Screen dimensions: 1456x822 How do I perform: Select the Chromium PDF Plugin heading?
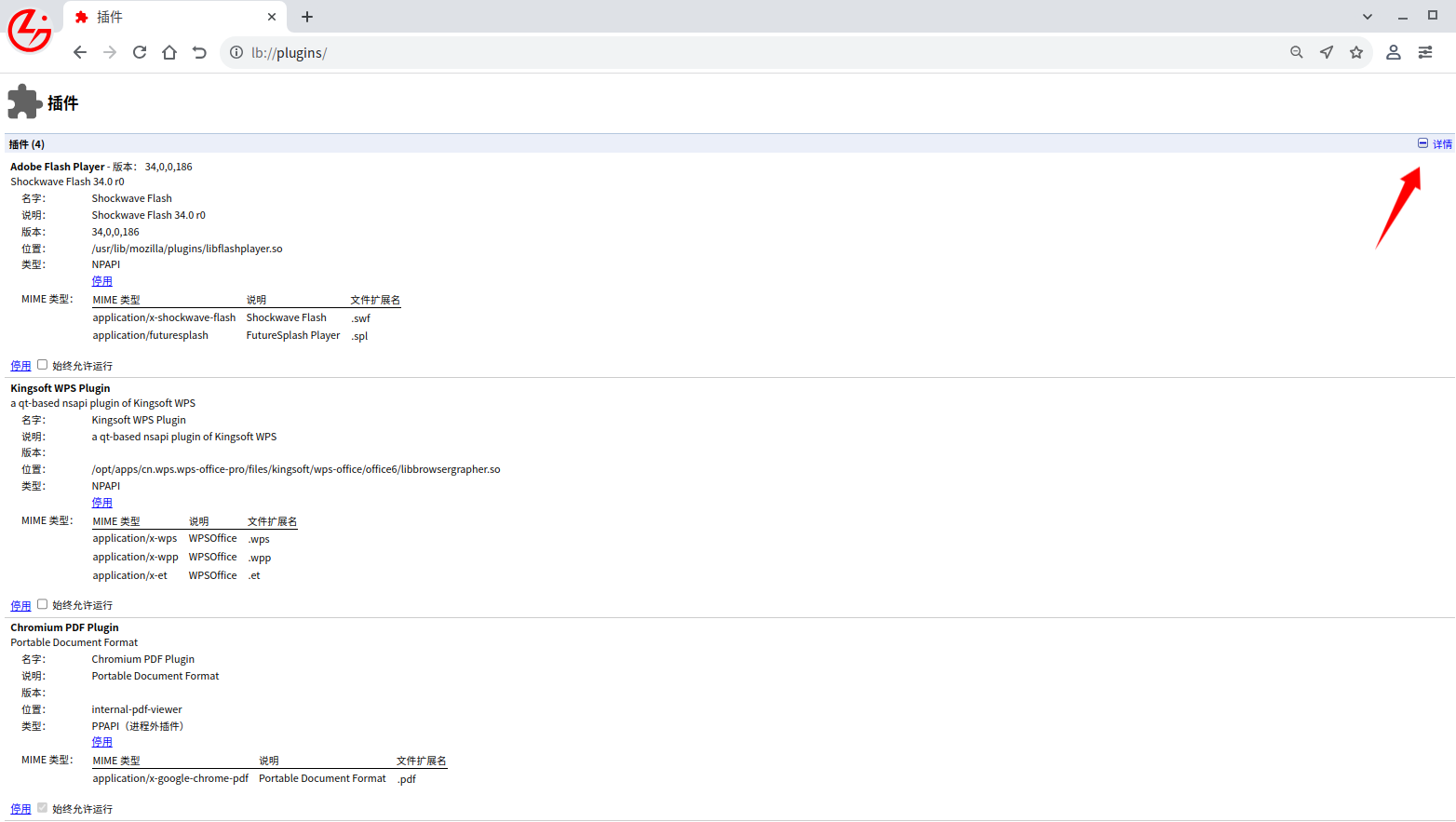[64, 627]
